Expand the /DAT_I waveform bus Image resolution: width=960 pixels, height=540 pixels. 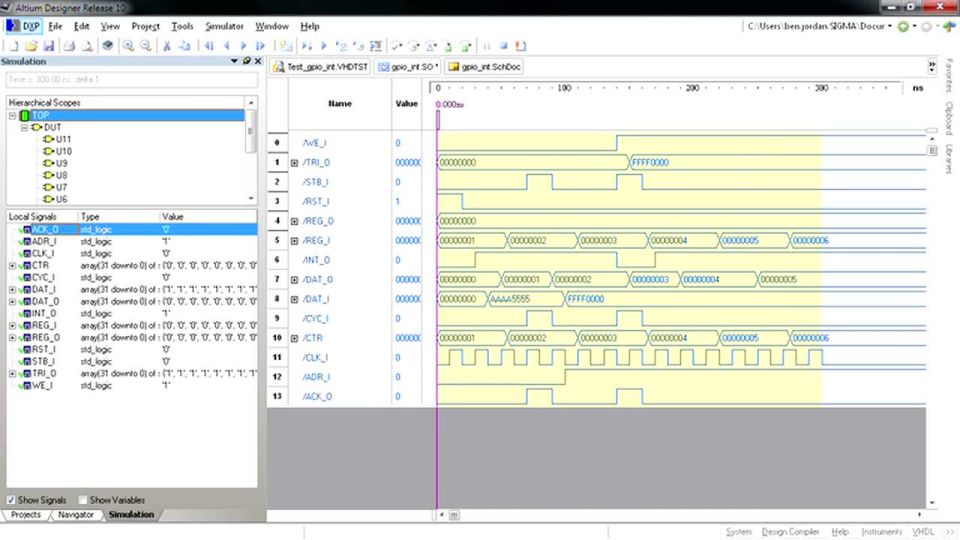click(x=294, y=299)
